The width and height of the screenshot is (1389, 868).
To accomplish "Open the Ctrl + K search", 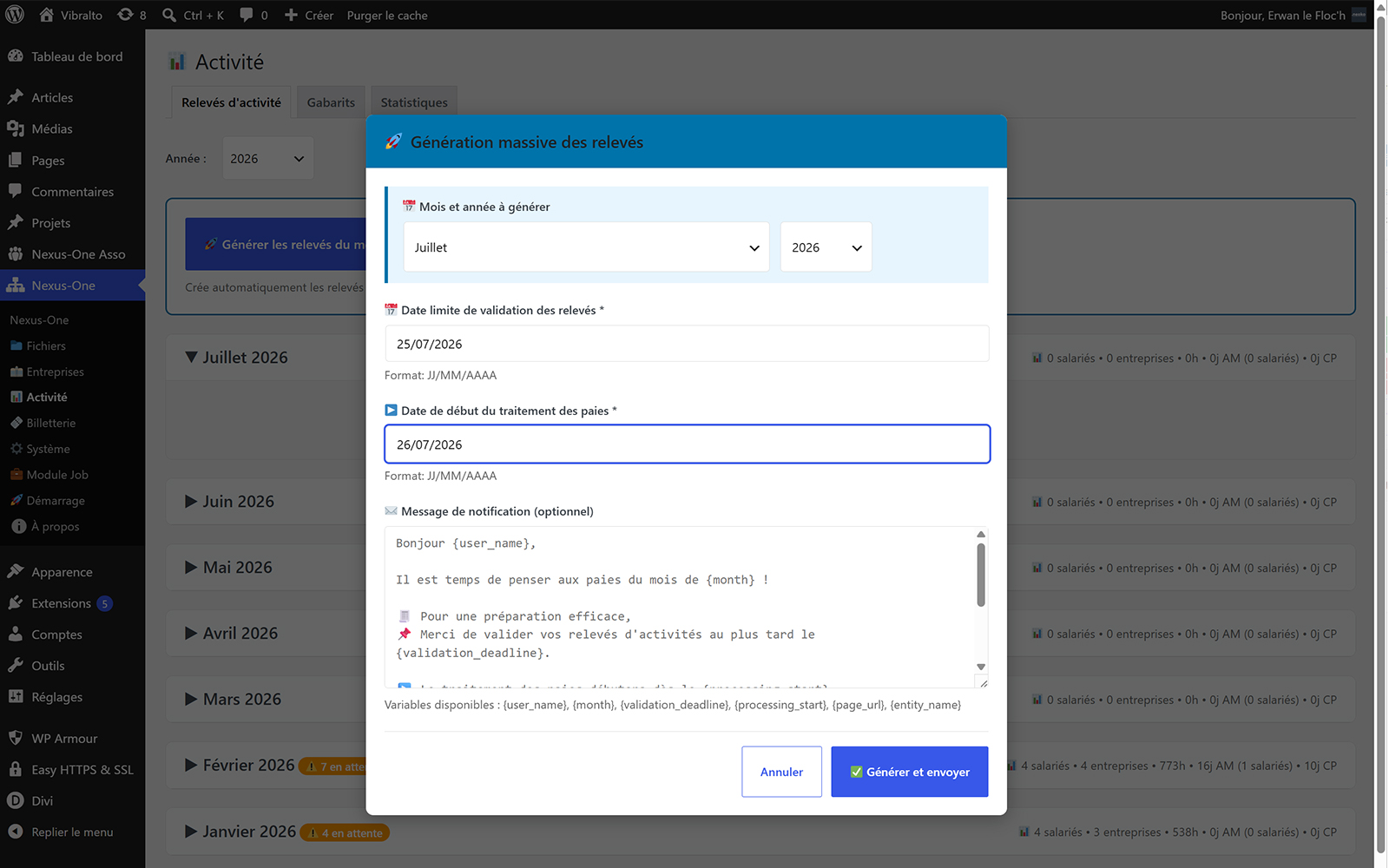I will click(x=194, y=15).
